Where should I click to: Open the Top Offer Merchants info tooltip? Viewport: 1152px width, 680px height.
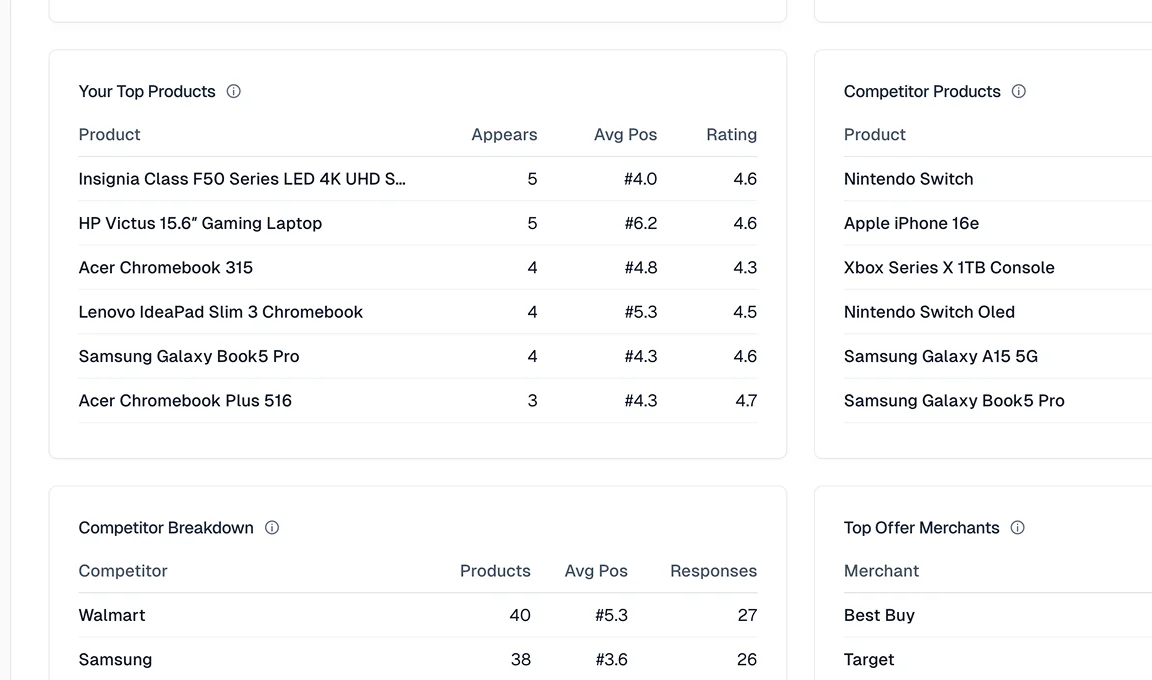tap(1017, 527)
